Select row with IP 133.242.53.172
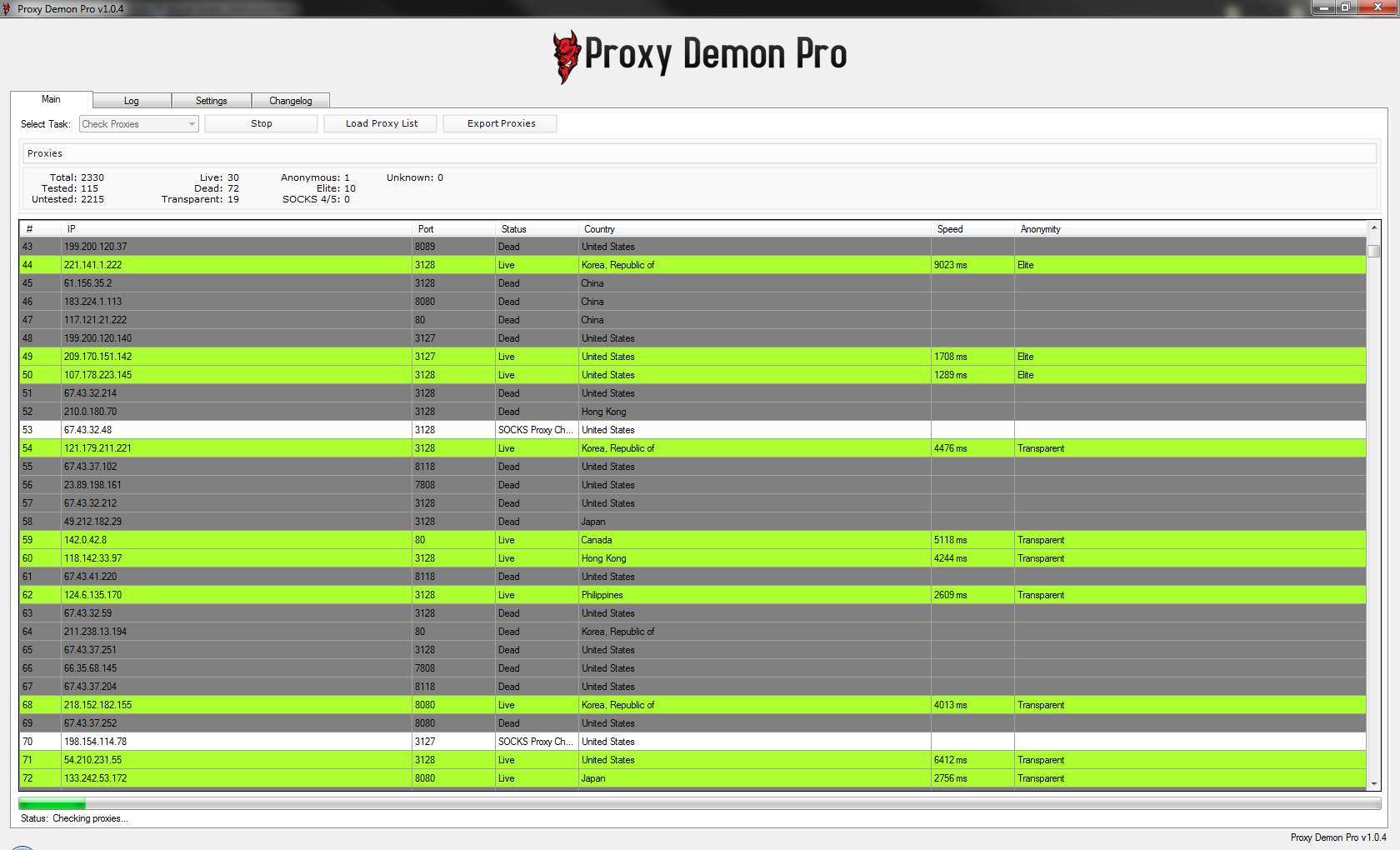Viewport: 1400px width, 850px height. point(692,778)
